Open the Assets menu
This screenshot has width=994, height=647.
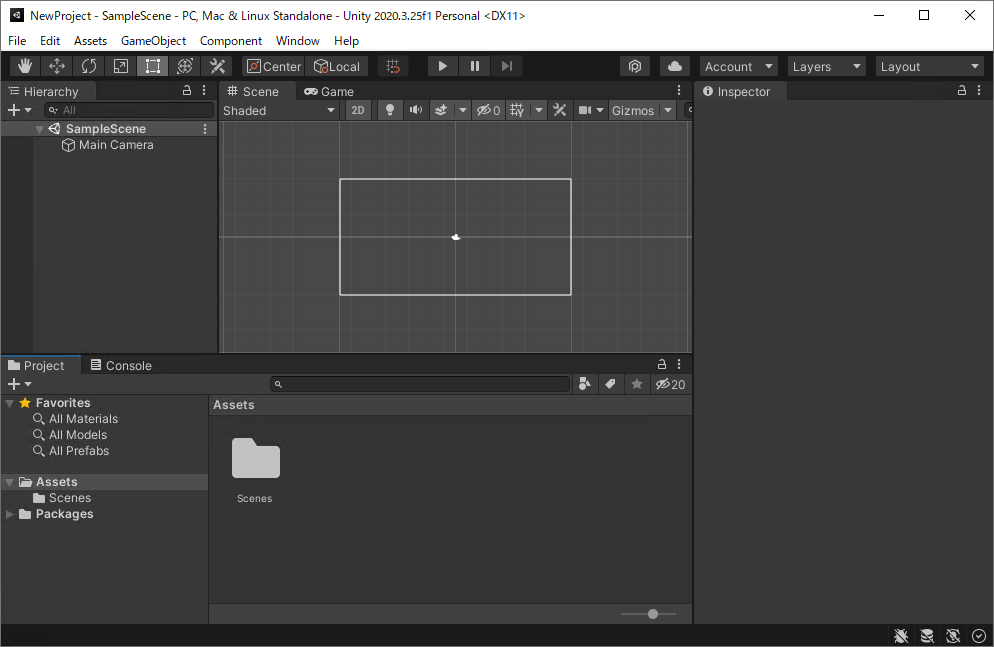click(91, 41)
